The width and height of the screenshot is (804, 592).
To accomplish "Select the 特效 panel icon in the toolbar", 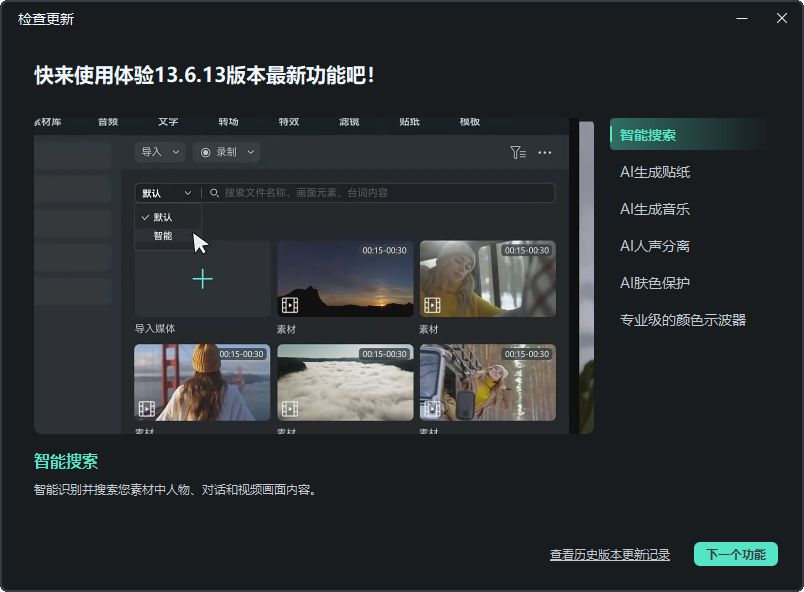I will click(x=291, y=121).
